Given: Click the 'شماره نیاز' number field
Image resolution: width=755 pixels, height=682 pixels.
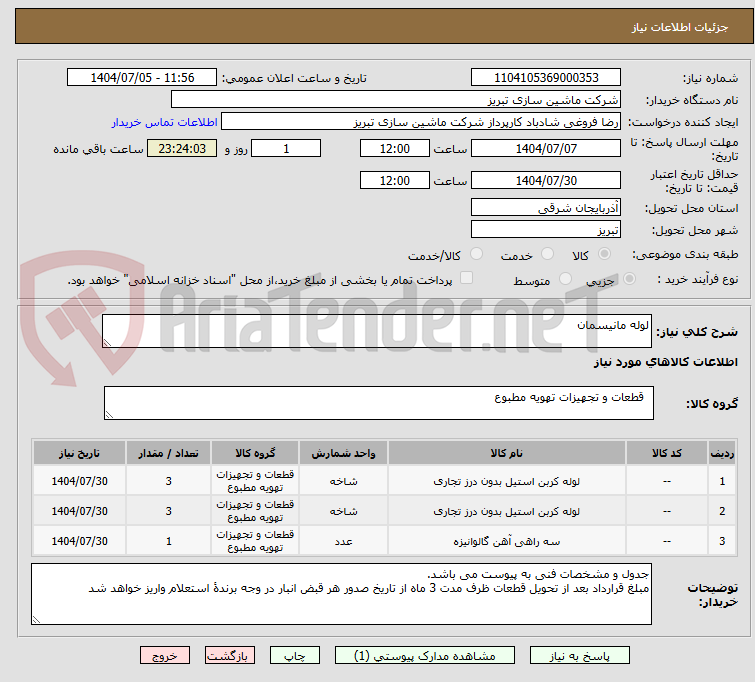Looking at the screenshot, I should (546, 78).
